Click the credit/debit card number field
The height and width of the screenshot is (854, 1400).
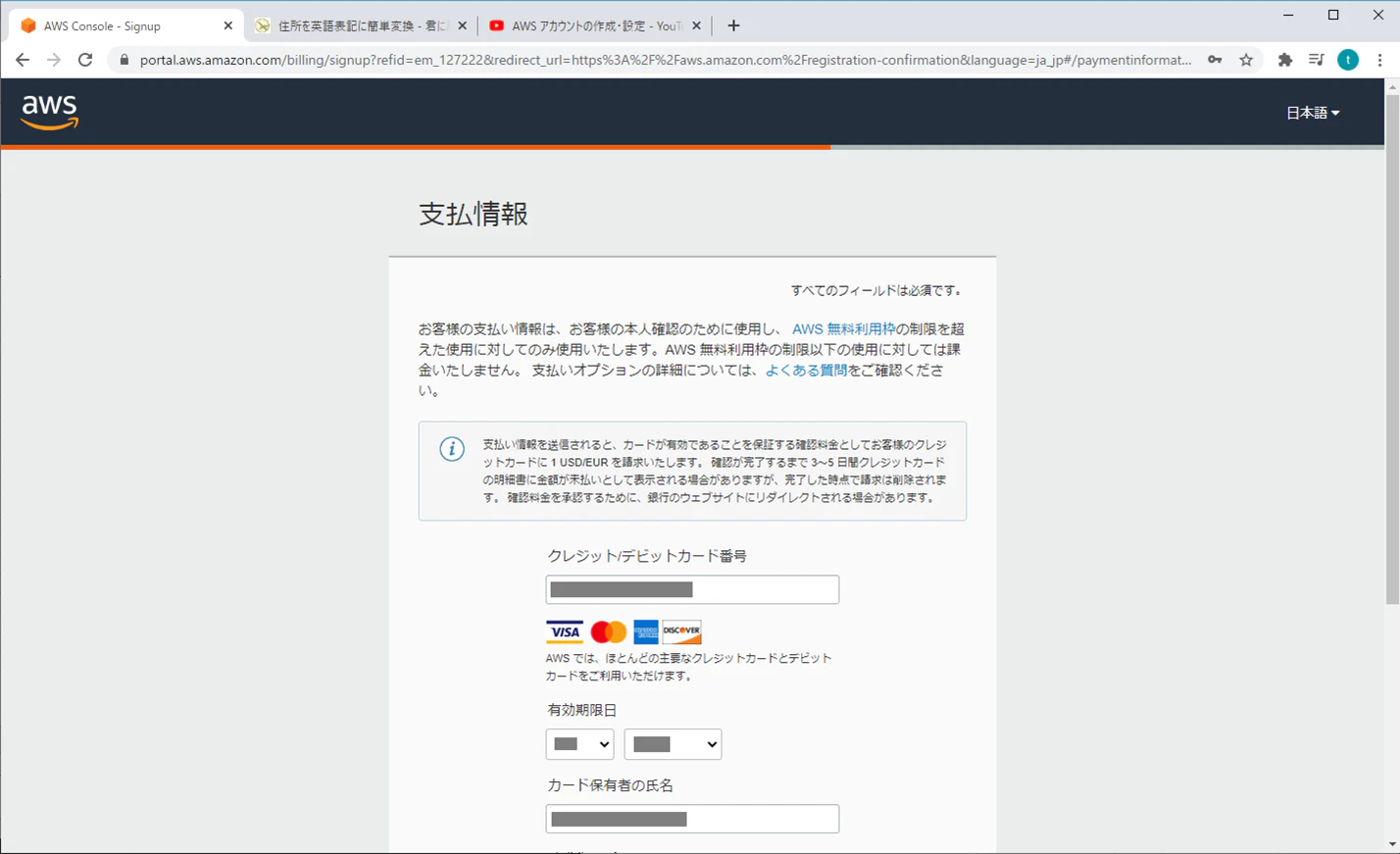click(x=692, y=589)
